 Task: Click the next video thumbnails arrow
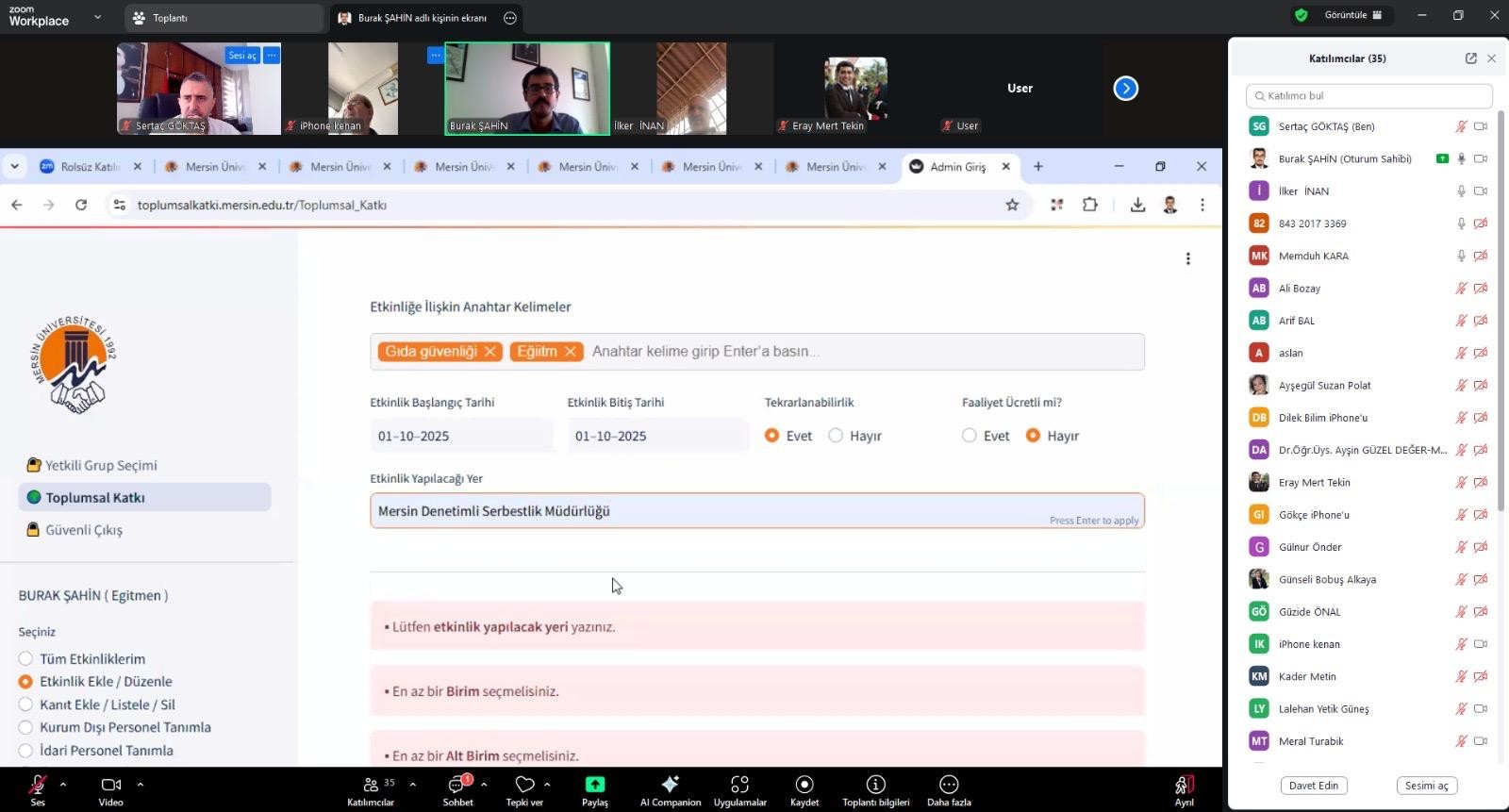pos(1125,89)
